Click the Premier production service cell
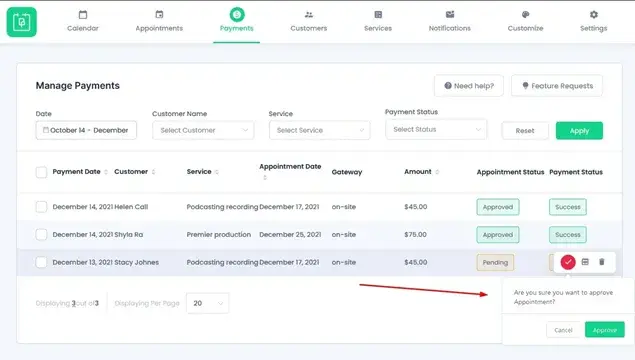The image size is (635, 360). pyautogui.click(x=219, y=234)
